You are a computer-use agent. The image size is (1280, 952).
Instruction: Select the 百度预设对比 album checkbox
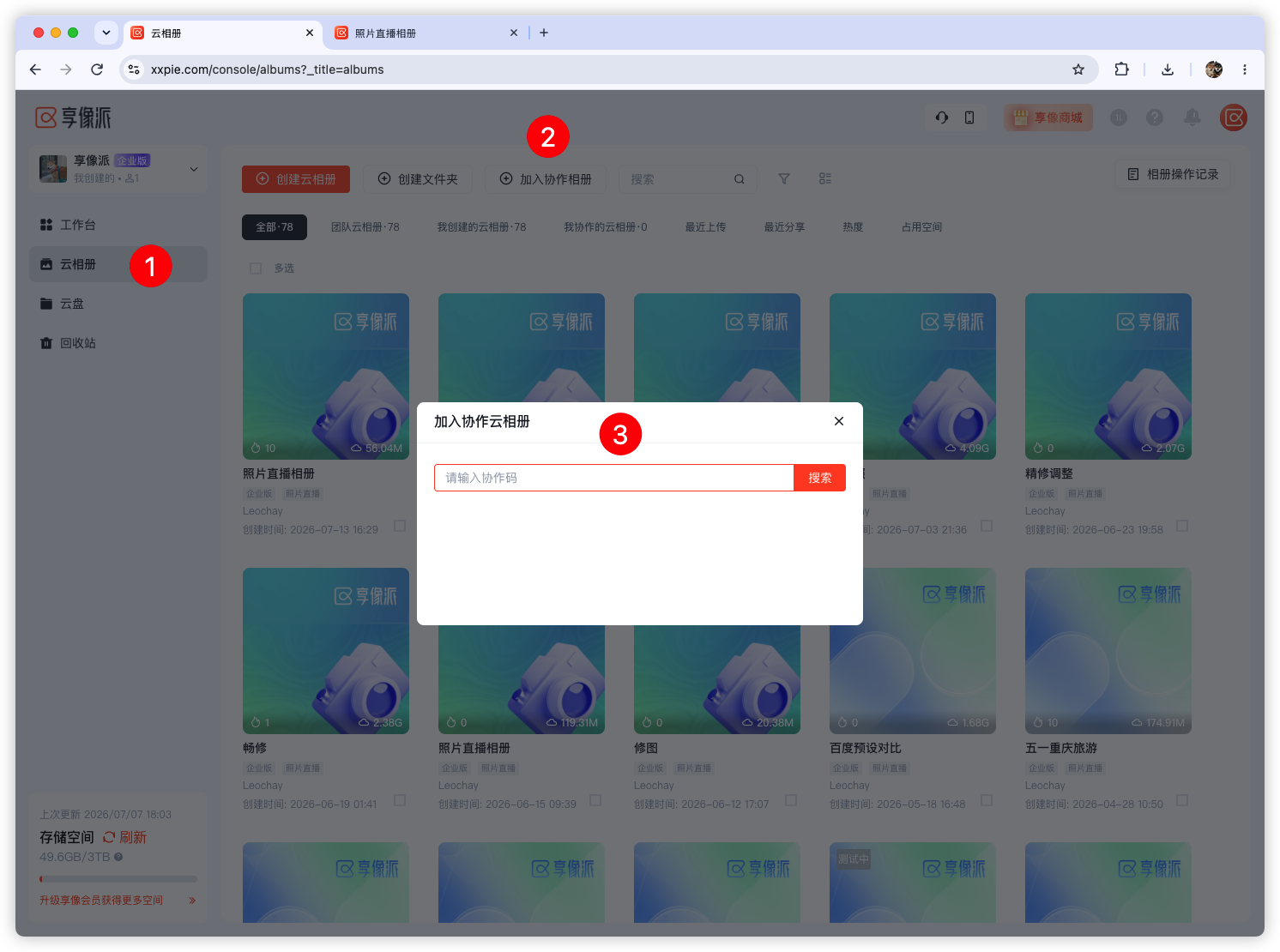[x=987, y=800]
